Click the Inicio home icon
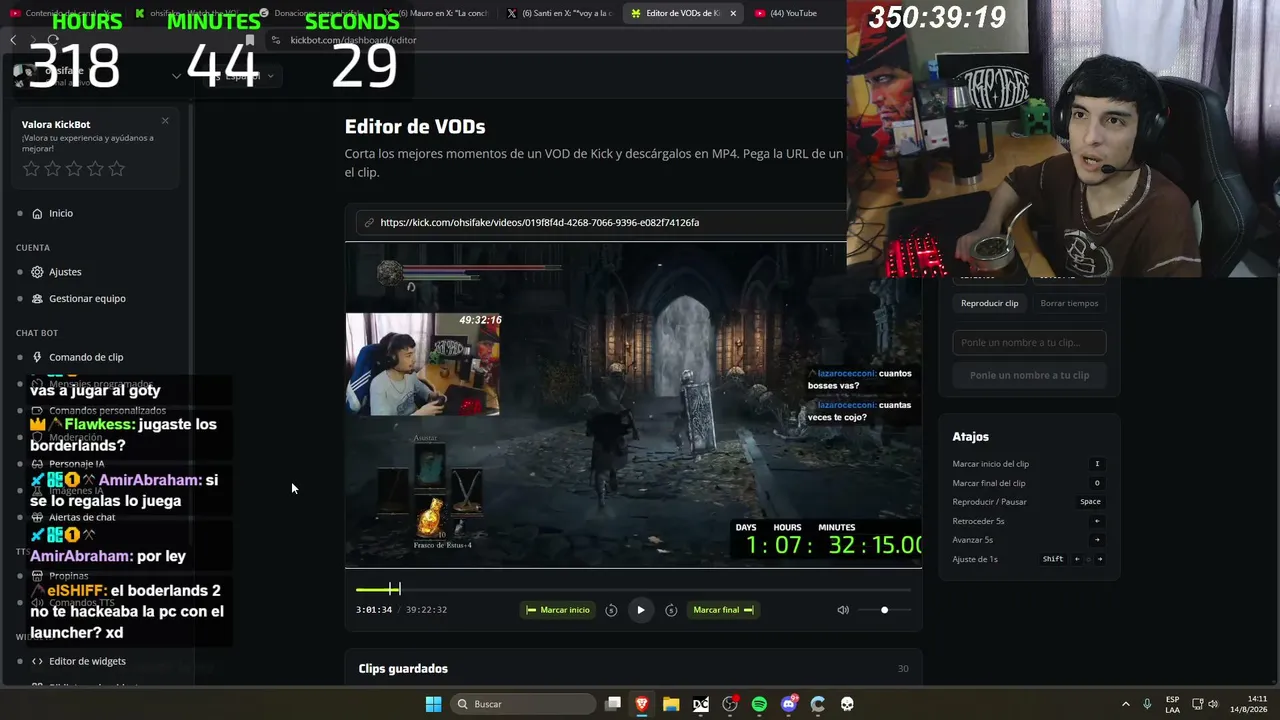Image resolution: width=1280 pixels, height=720 pixels. pyautogui.click(x=37, y=213)
